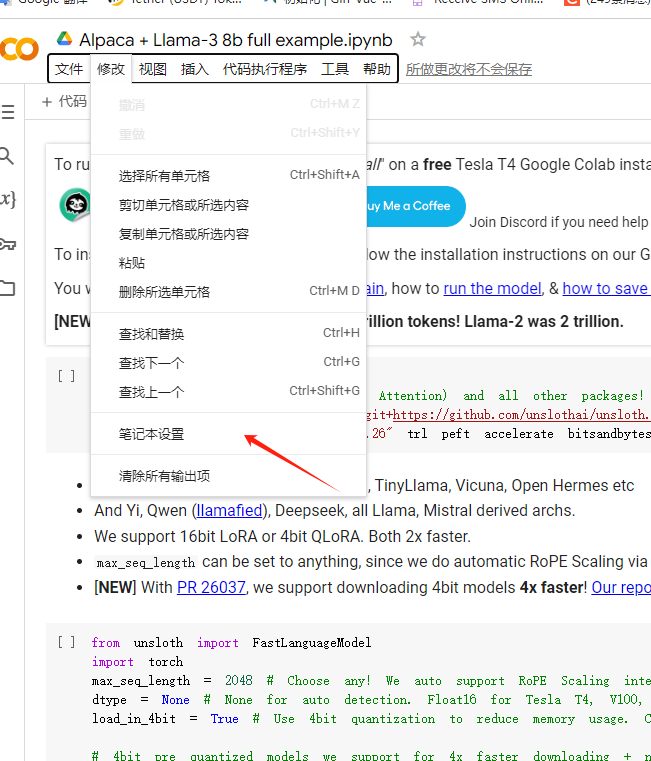651x761 pixels.
Task: Click the Buy Me a Coffee button
Action: coord(416,206)
